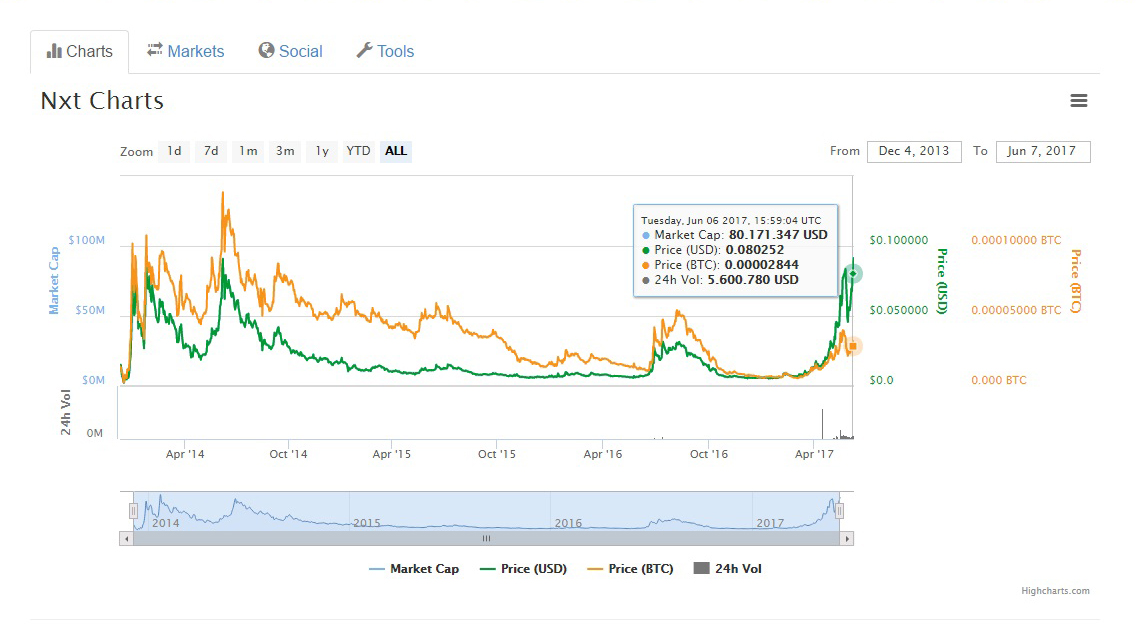This screenshot has height=624, width=1144.
Task: Click the To date field
Action: pyautogui.click(x=1043, y=151)
